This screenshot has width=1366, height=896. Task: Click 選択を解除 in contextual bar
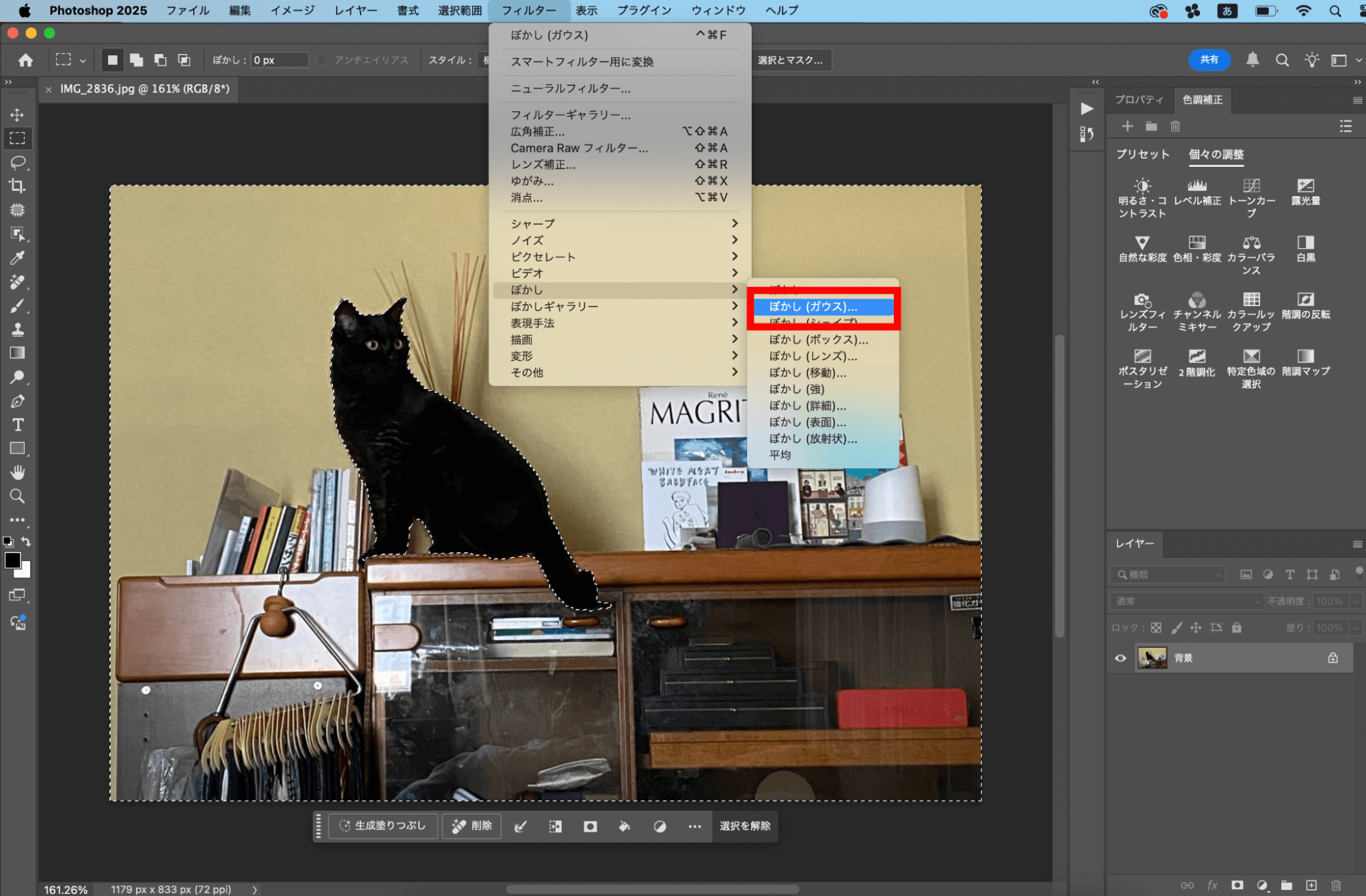[x=745, y=826]
